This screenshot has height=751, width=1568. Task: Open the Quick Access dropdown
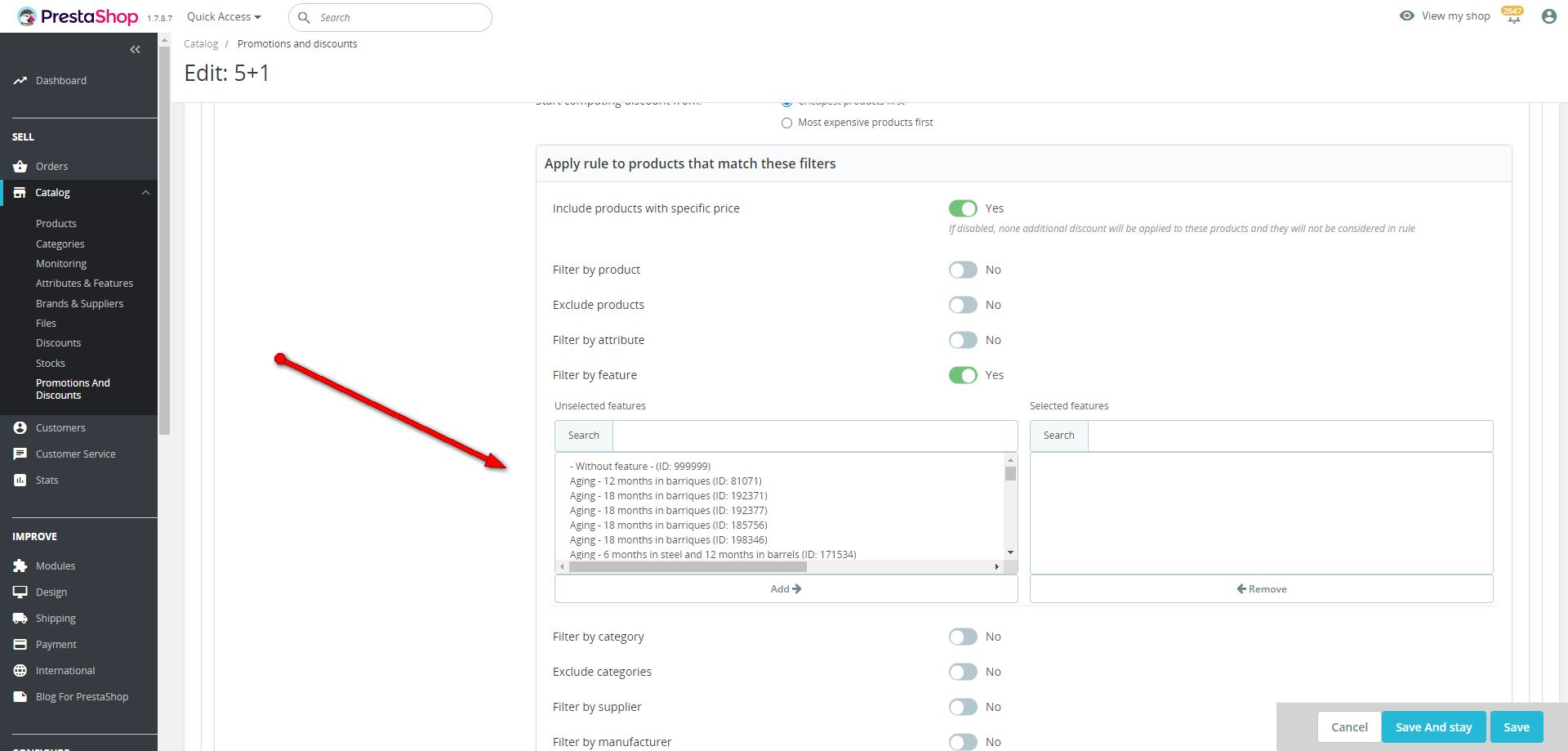pos(224,16)
